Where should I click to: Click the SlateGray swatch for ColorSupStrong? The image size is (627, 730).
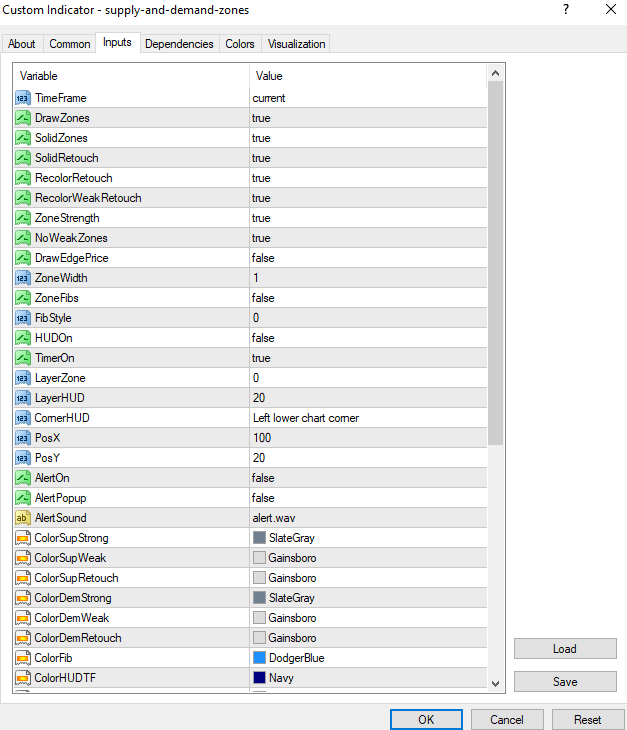(259, 538)
